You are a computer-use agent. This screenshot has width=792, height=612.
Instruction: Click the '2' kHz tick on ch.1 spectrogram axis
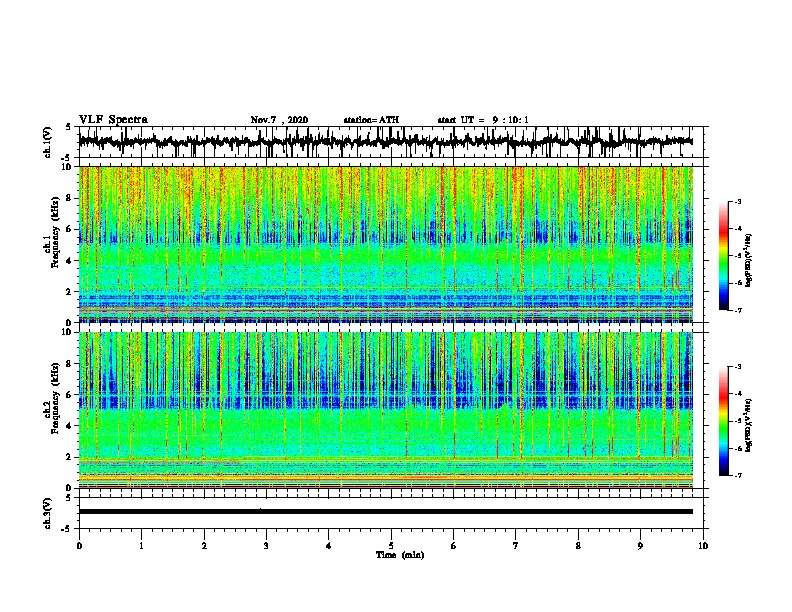pos(70,292)
